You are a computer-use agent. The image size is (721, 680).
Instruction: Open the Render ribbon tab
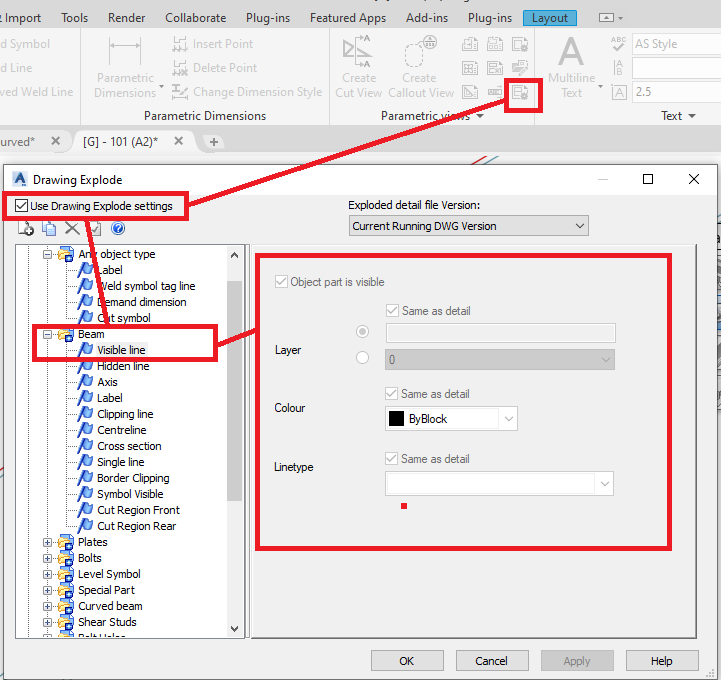click(126, 18)
